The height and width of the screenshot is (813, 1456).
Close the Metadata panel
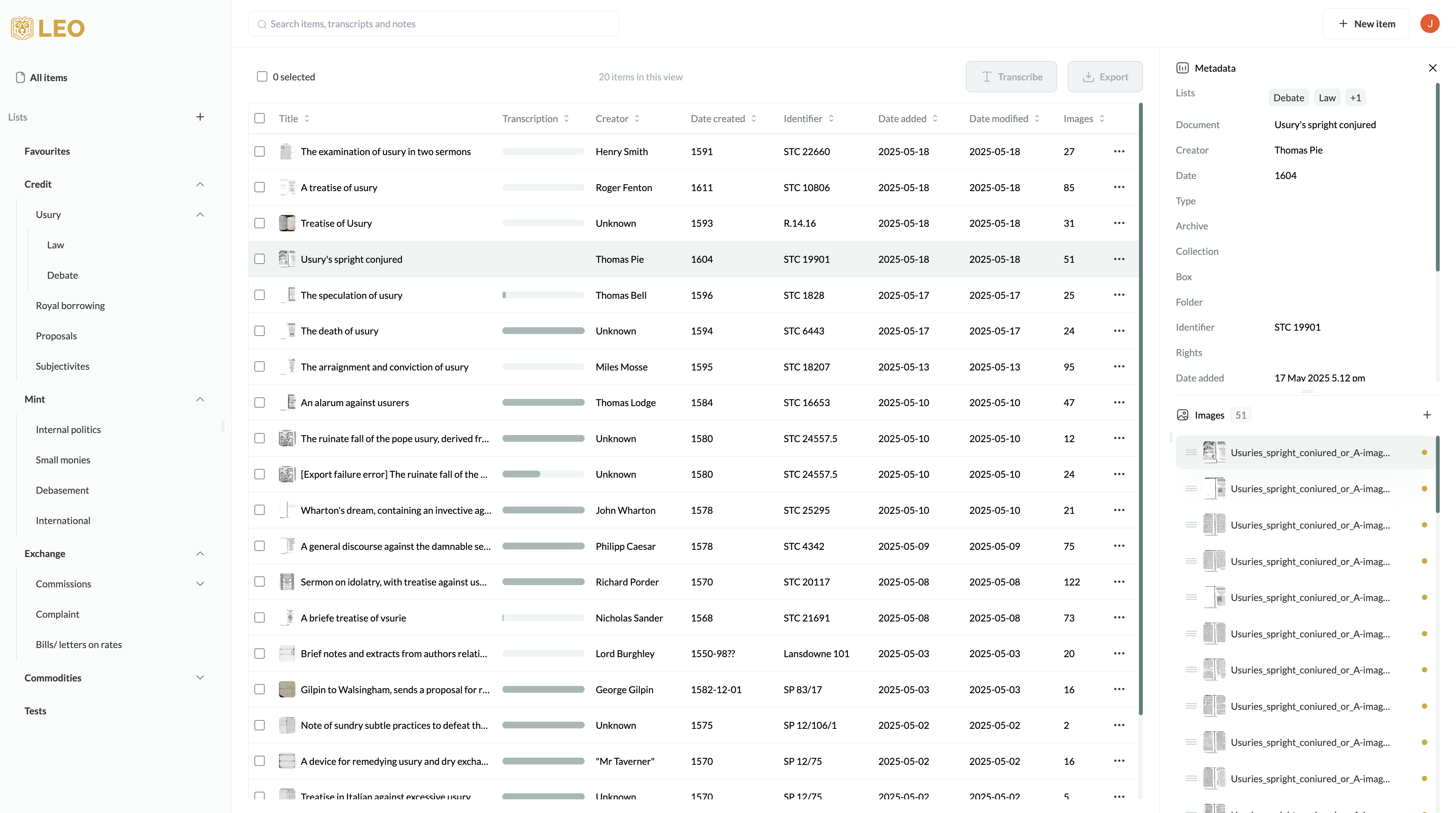[1432, 68]
